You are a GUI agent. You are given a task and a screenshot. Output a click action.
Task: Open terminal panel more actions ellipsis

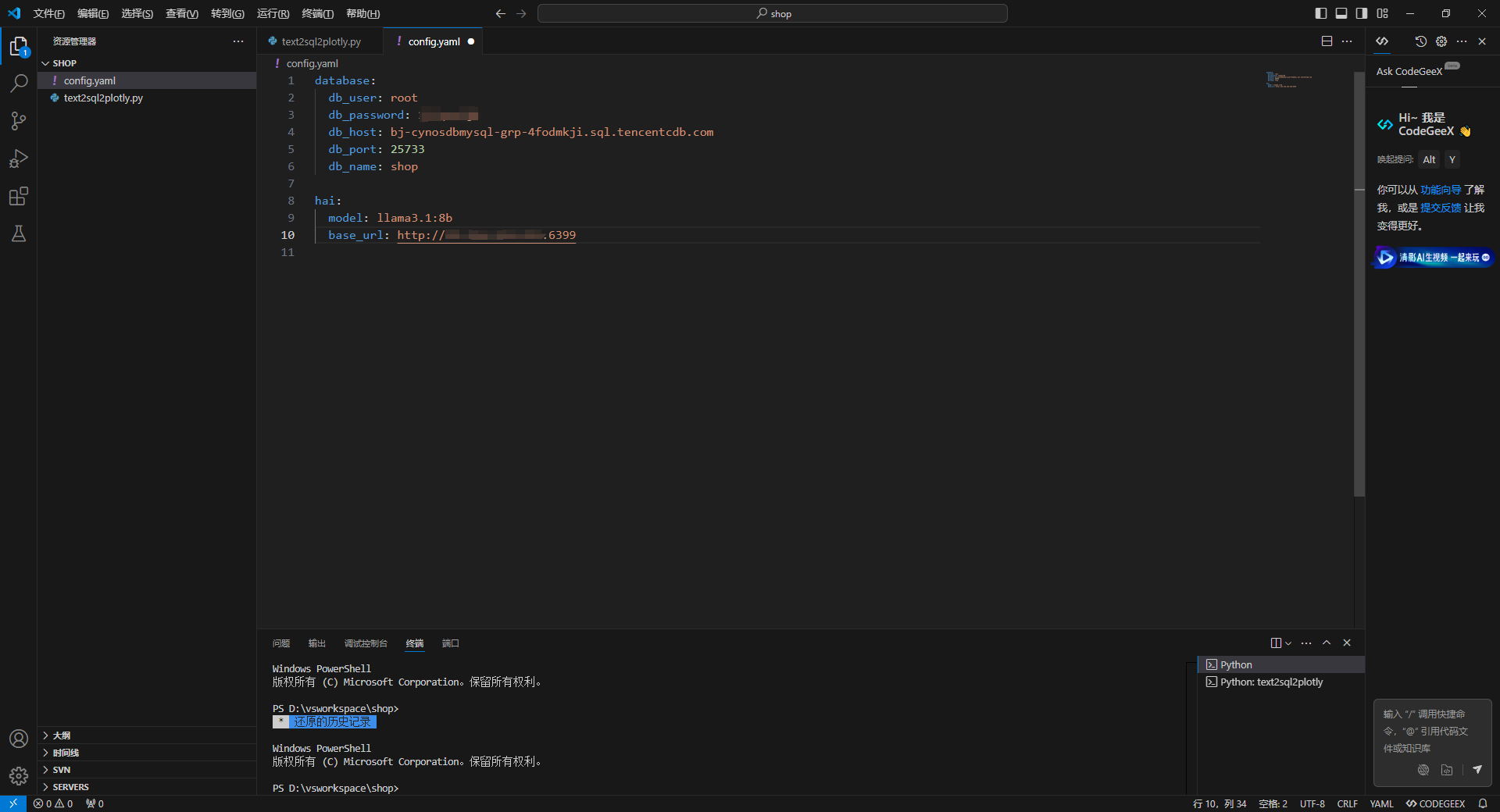1306,643
